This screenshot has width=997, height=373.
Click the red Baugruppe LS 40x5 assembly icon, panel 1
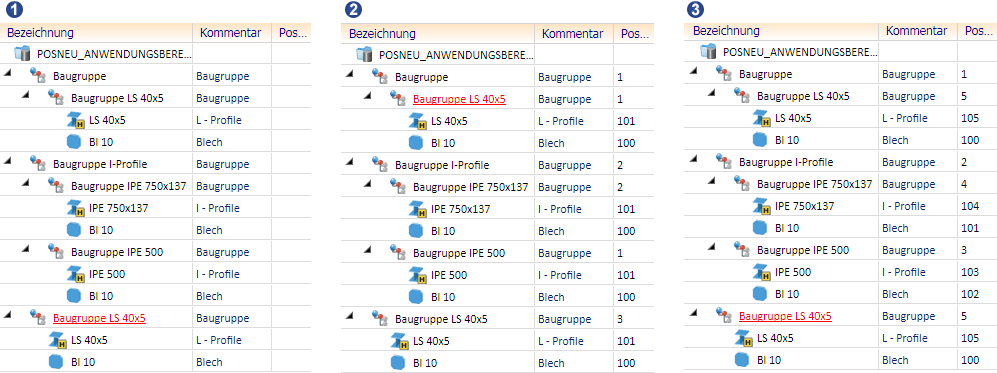pos(38,318)
